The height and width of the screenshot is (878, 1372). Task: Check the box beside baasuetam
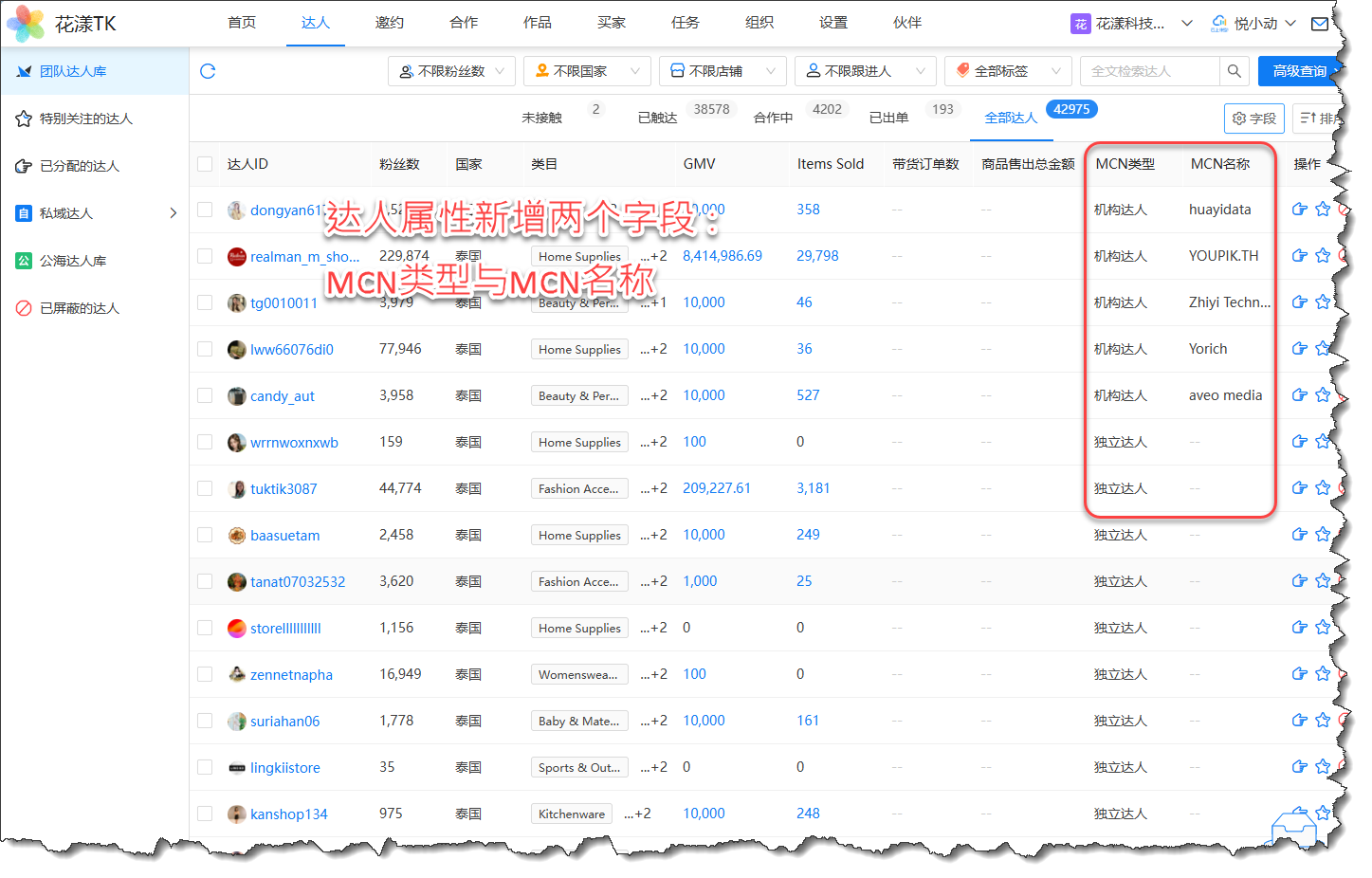[x=205, y=535]
